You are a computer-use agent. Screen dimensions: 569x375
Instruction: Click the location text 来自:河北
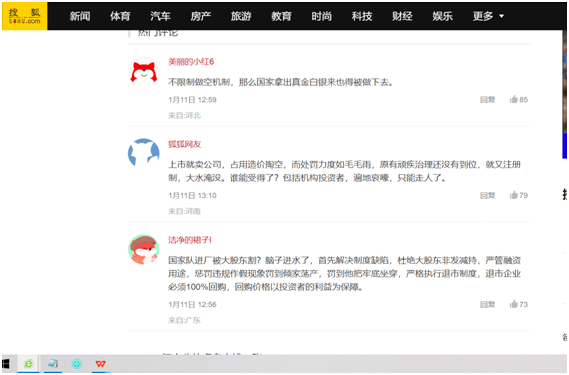tap(184, 115)
